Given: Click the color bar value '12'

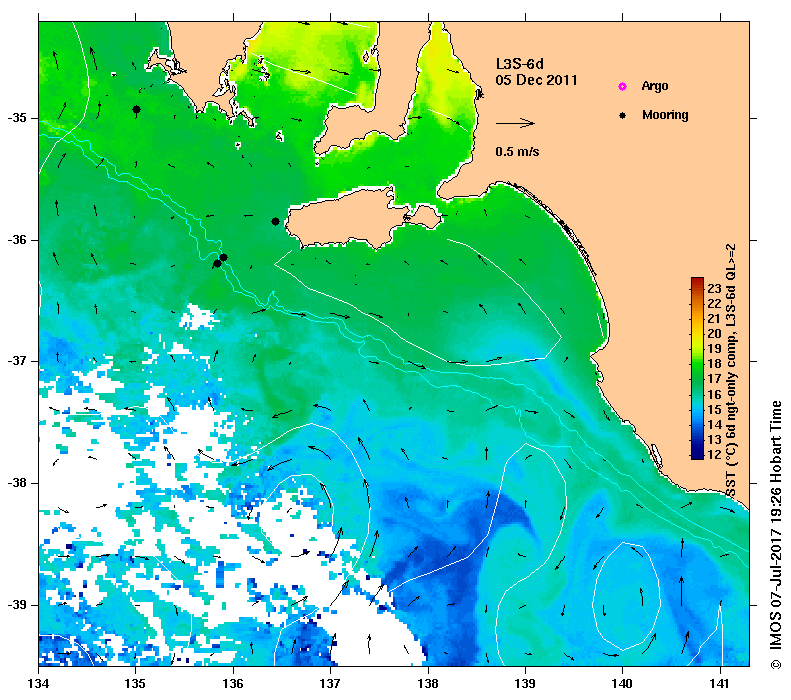Looking at the screenshot, I should (x=714, y=454).
